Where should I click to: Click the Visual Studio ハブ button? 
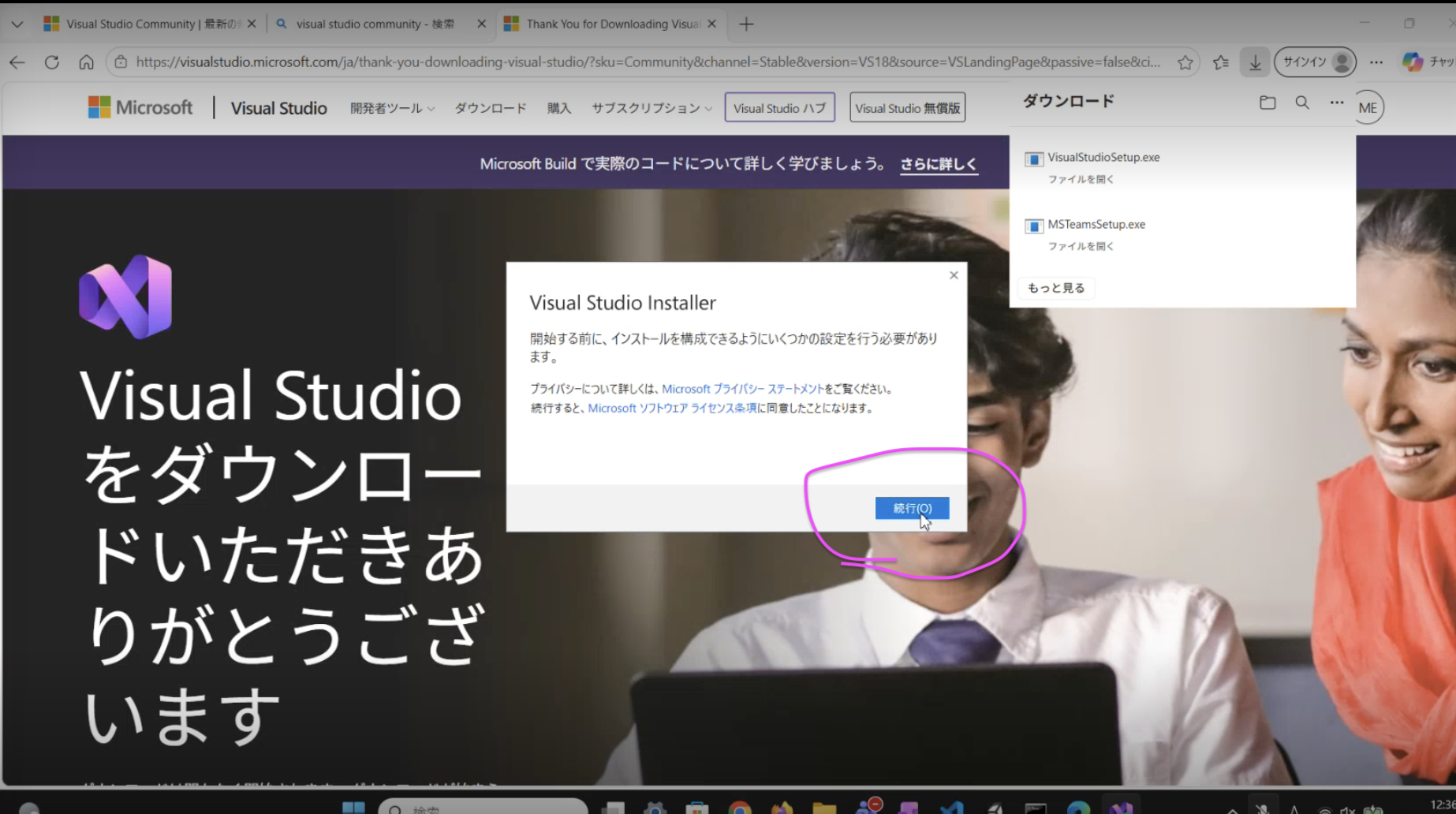[x=779, y=107]
